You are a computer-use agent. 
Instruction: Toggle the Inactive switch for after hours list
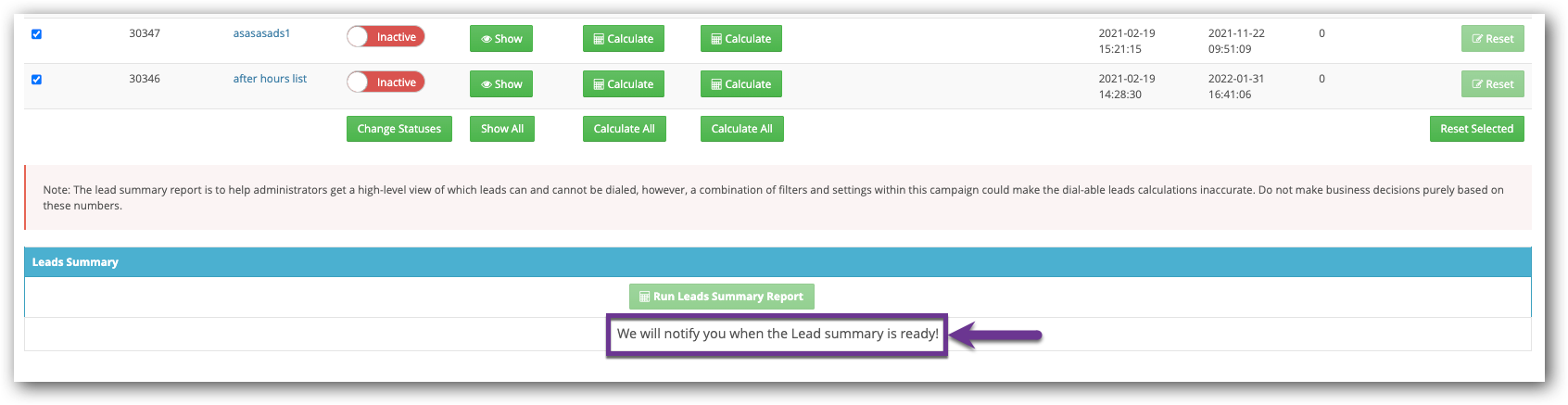tap(386, 82)
